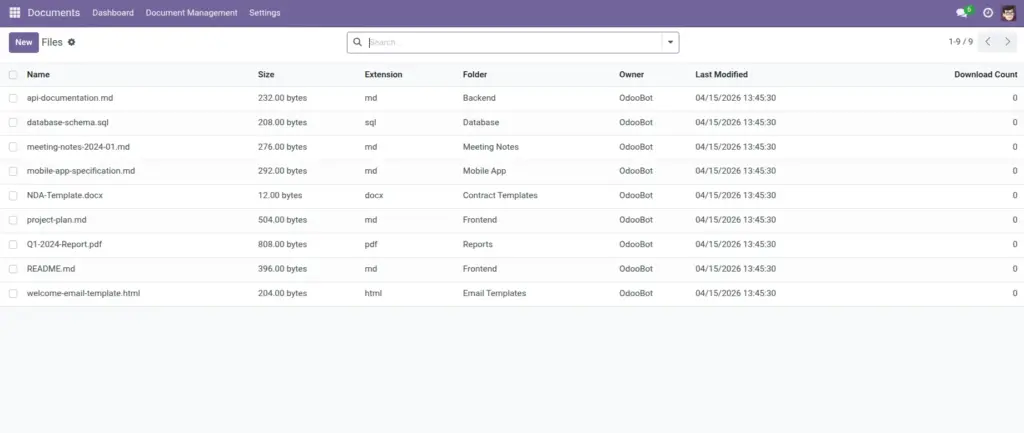
Task: Open the Dashboard menu
Action: pos(113,13)
